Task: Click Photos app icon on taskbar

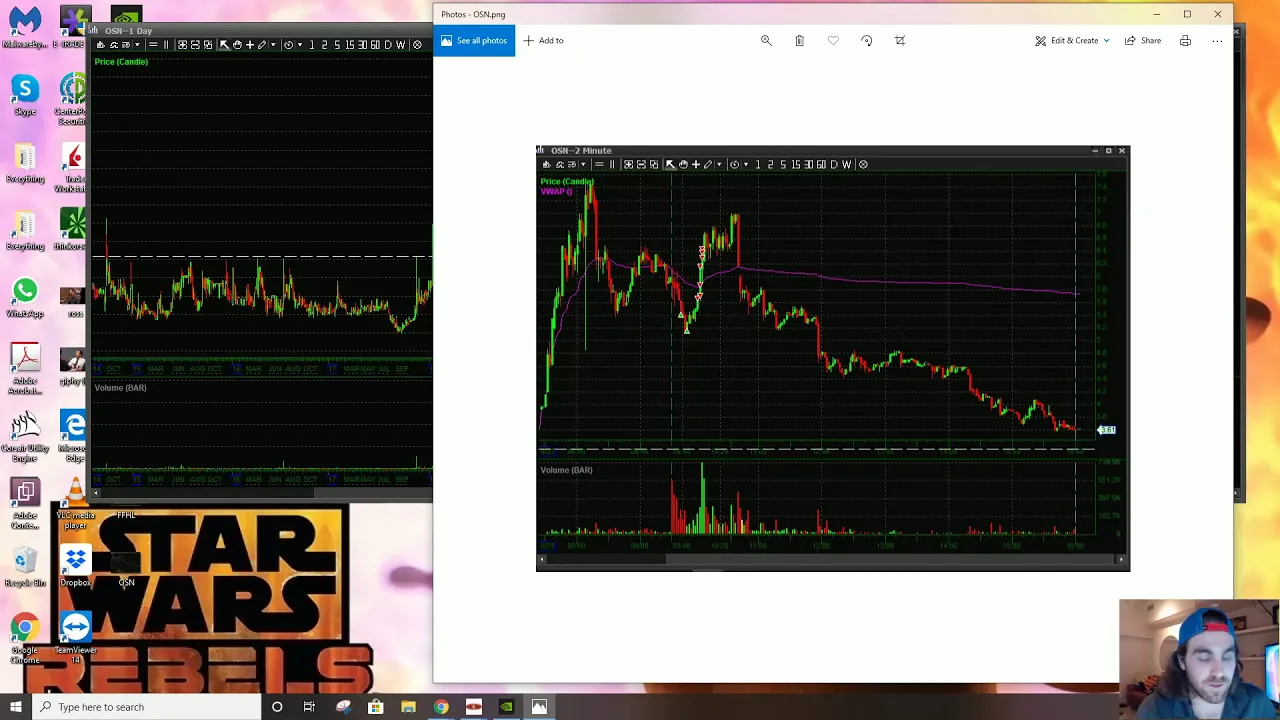Action: coord(539,707)
